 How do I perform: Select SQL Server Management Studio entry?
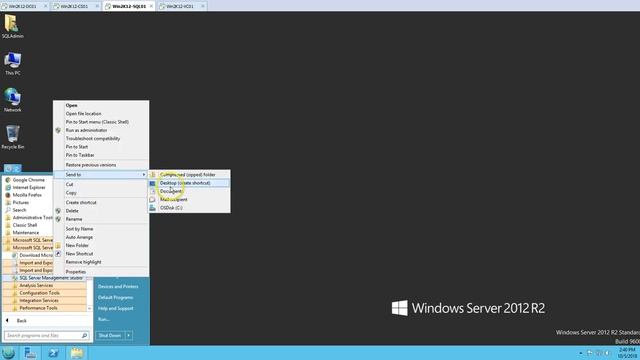tap(44, 278)
